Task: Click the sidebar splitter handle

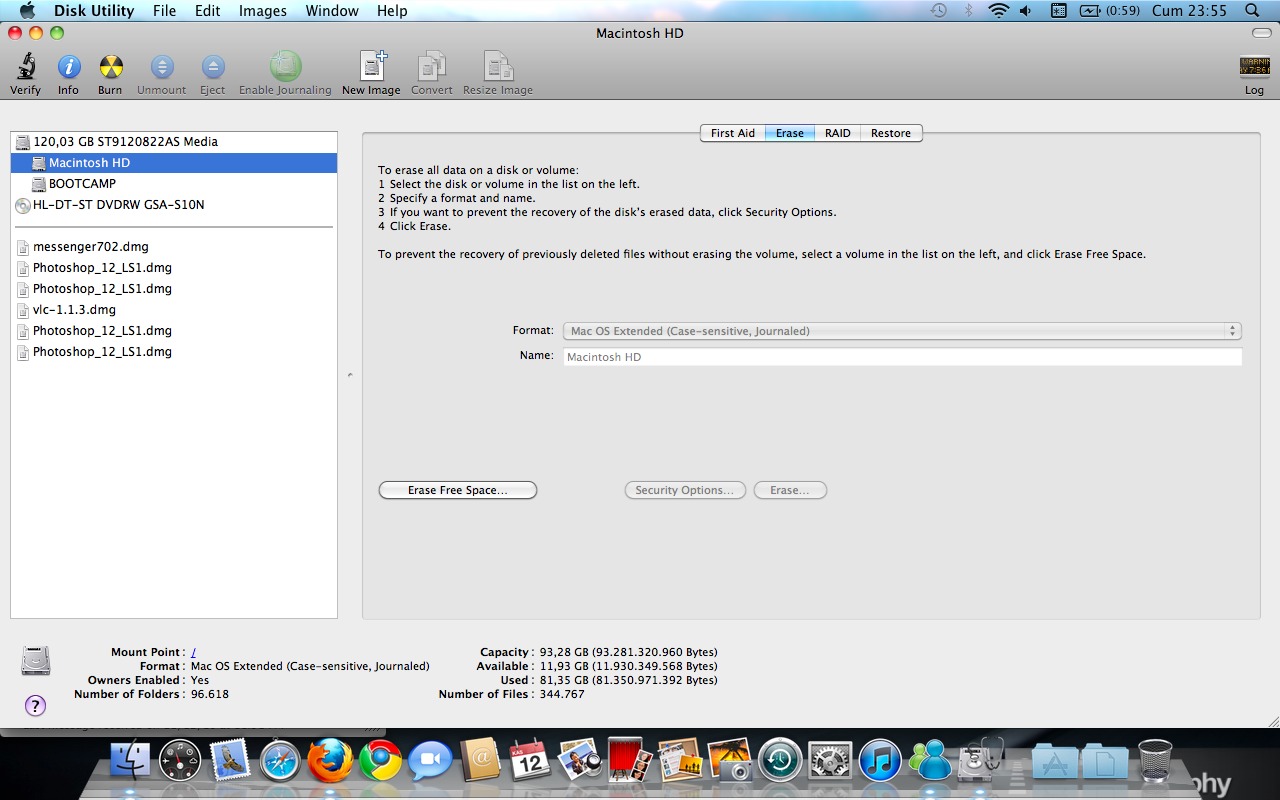Action: click(350, 375)
